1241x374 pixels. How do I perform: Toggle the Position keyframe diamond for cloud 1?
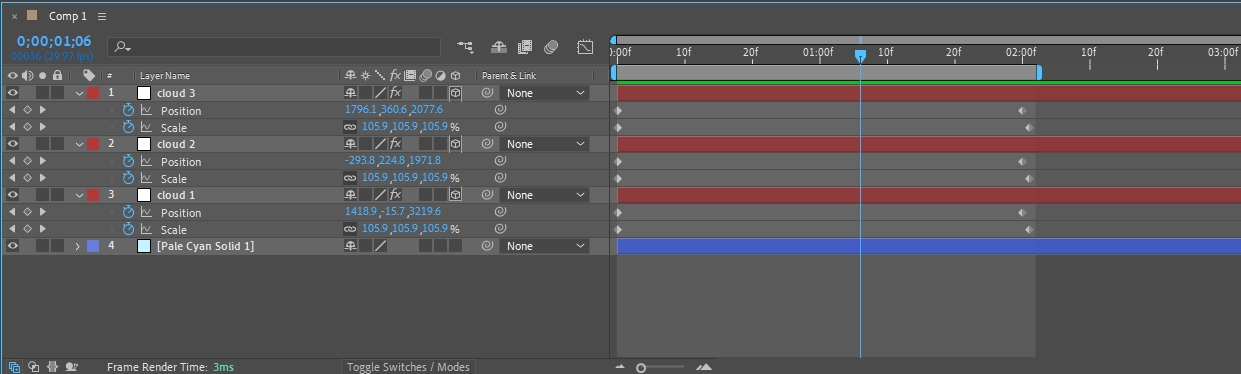pyautogui.click(x=27, y=212)
